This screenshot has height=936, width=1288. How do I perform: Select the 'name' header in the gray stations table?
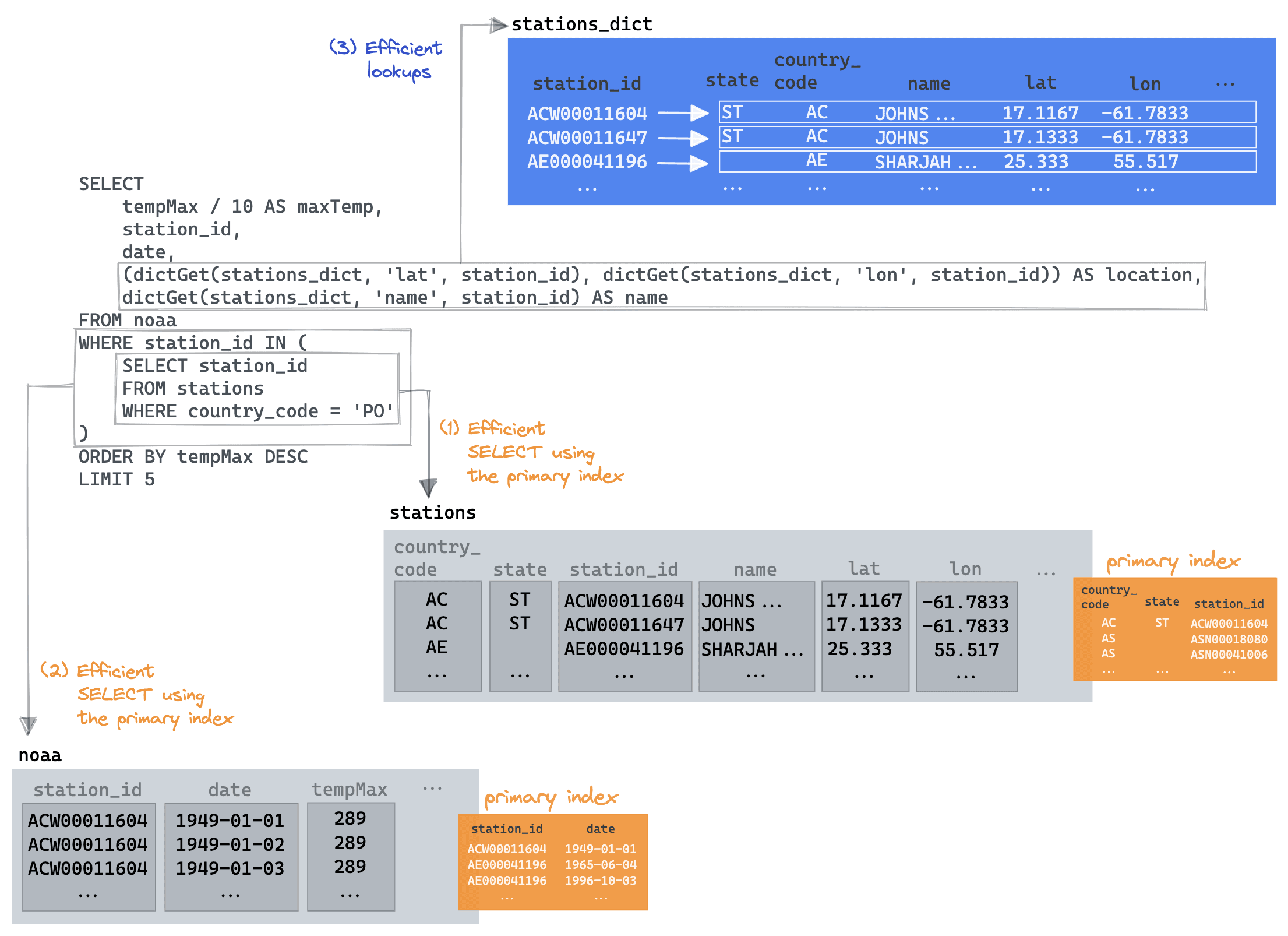(x=755, y=569)
